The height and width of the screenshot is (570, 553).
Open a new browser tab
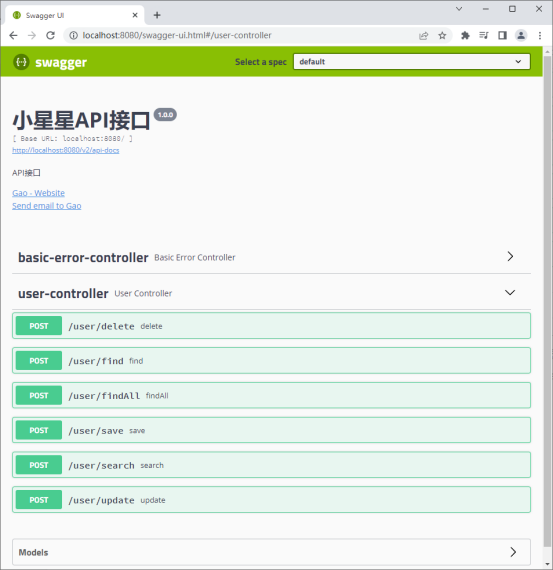(157, 15)
